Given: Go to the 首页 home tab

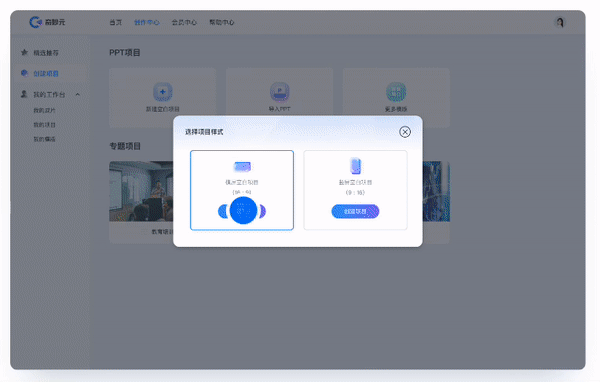Looking at the screenshot, I should pyautogui.click(x=116, y=22).
